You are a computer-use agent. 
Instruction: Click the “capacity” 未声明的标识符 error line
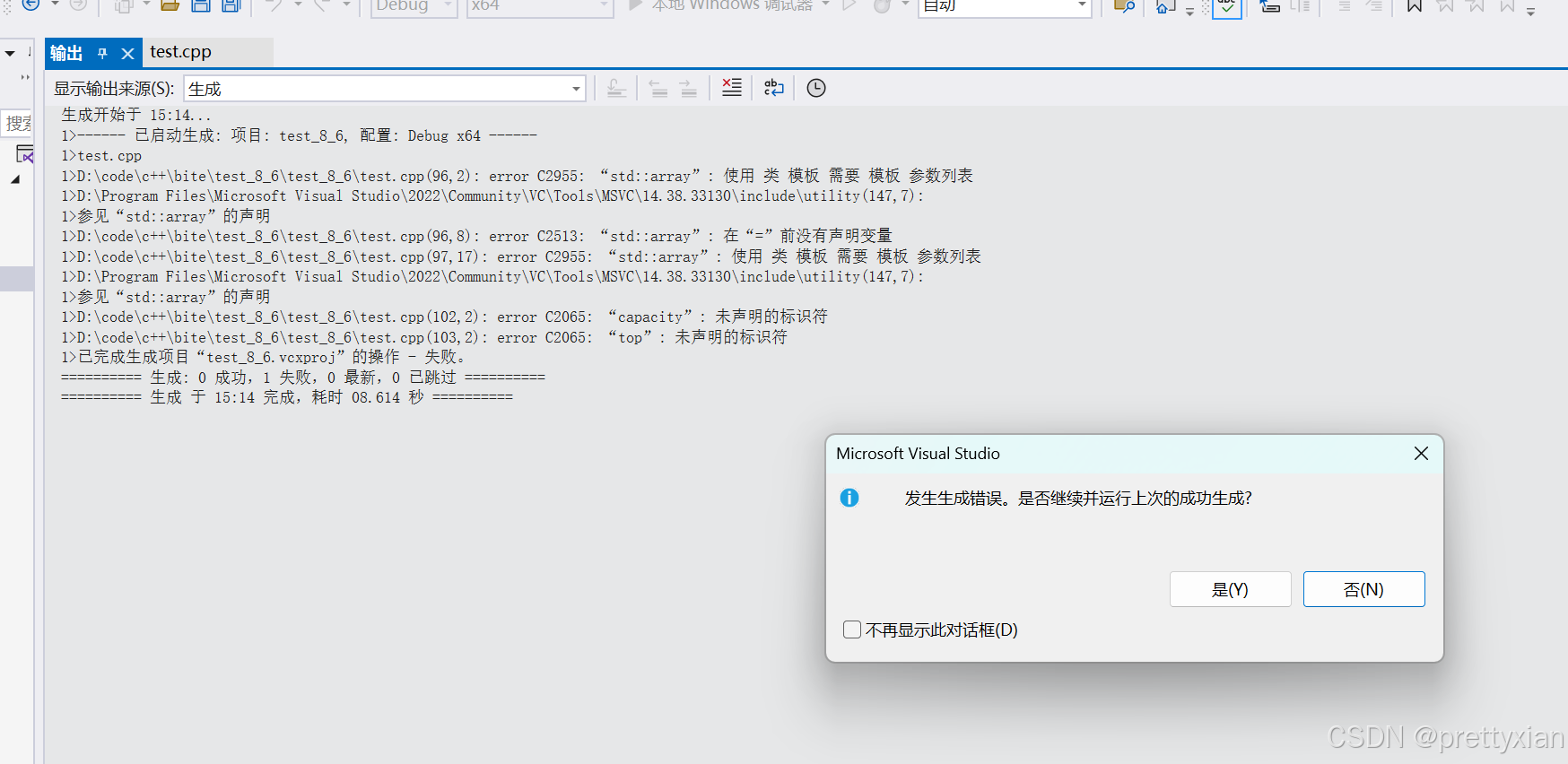tap(444, 317)
